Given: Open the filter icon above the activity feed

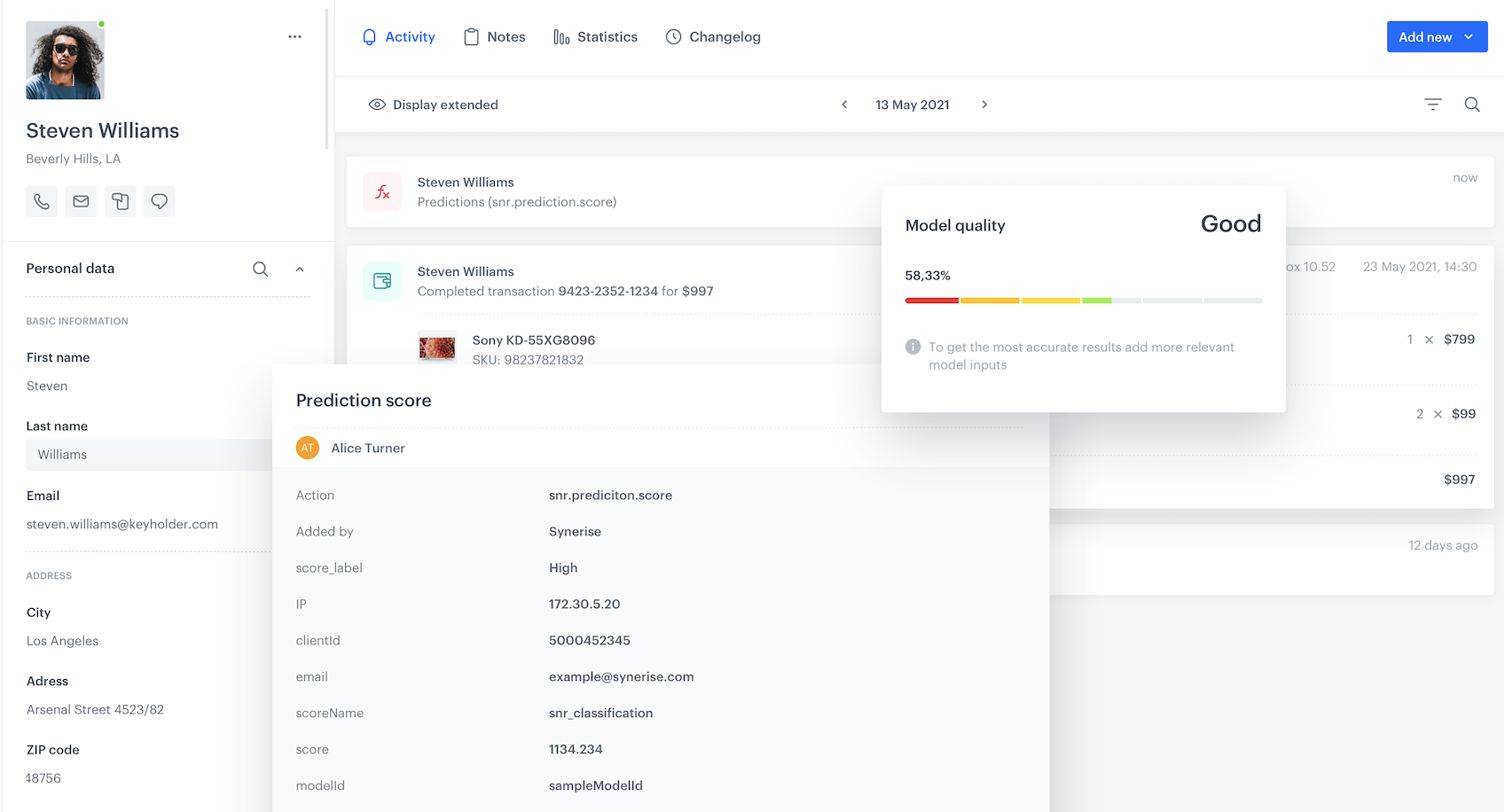Looking at the screenshot, I should [x=1433, y=104].
